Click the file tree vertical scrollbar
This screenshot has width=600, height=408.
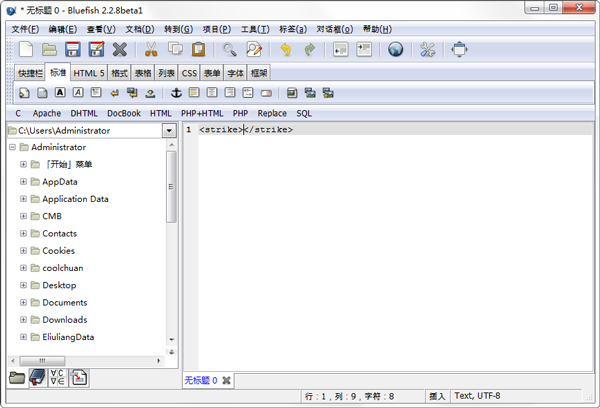171,186
